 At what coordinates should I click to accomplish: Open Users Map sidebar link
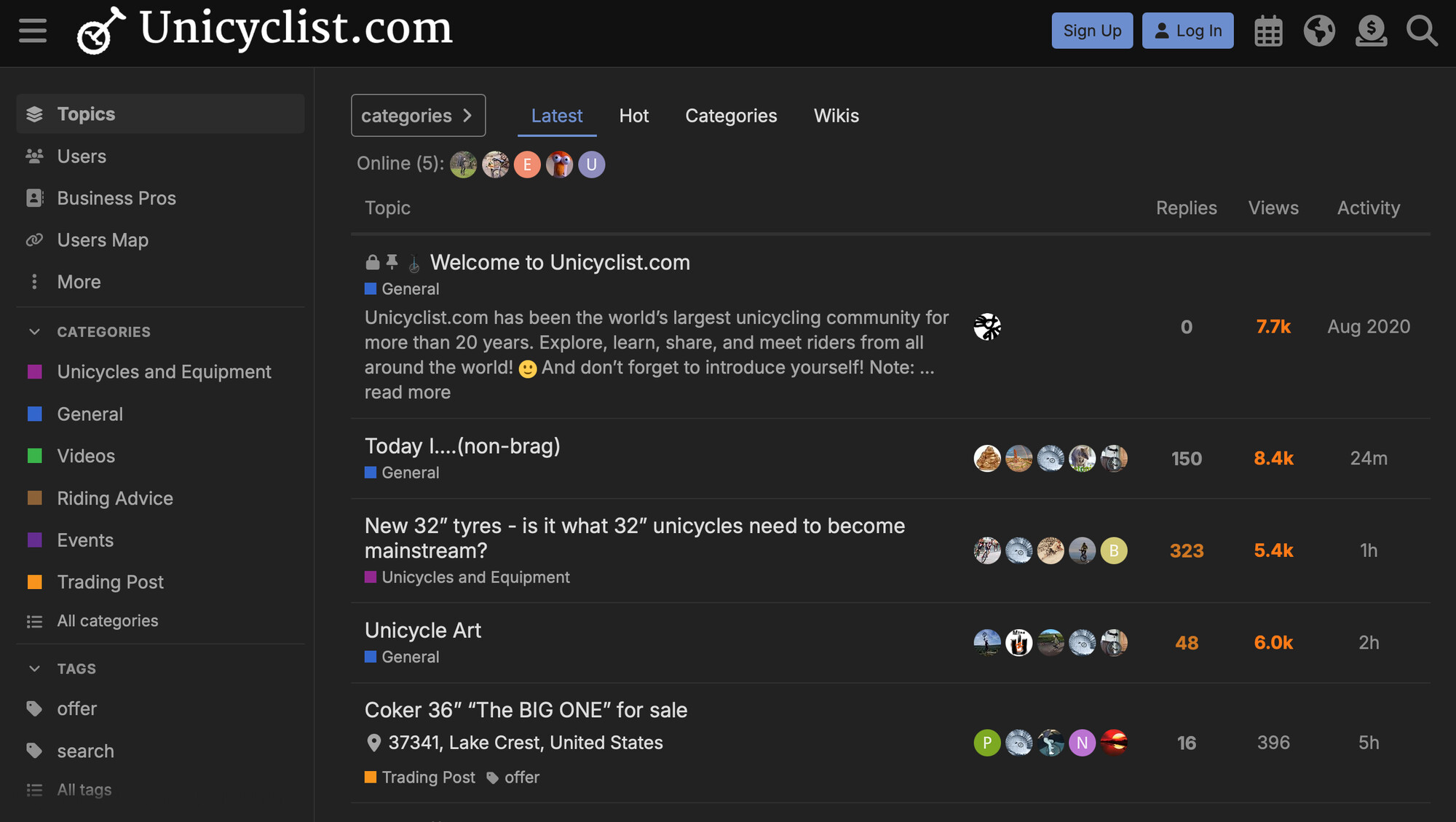click(x=103, y=240)
